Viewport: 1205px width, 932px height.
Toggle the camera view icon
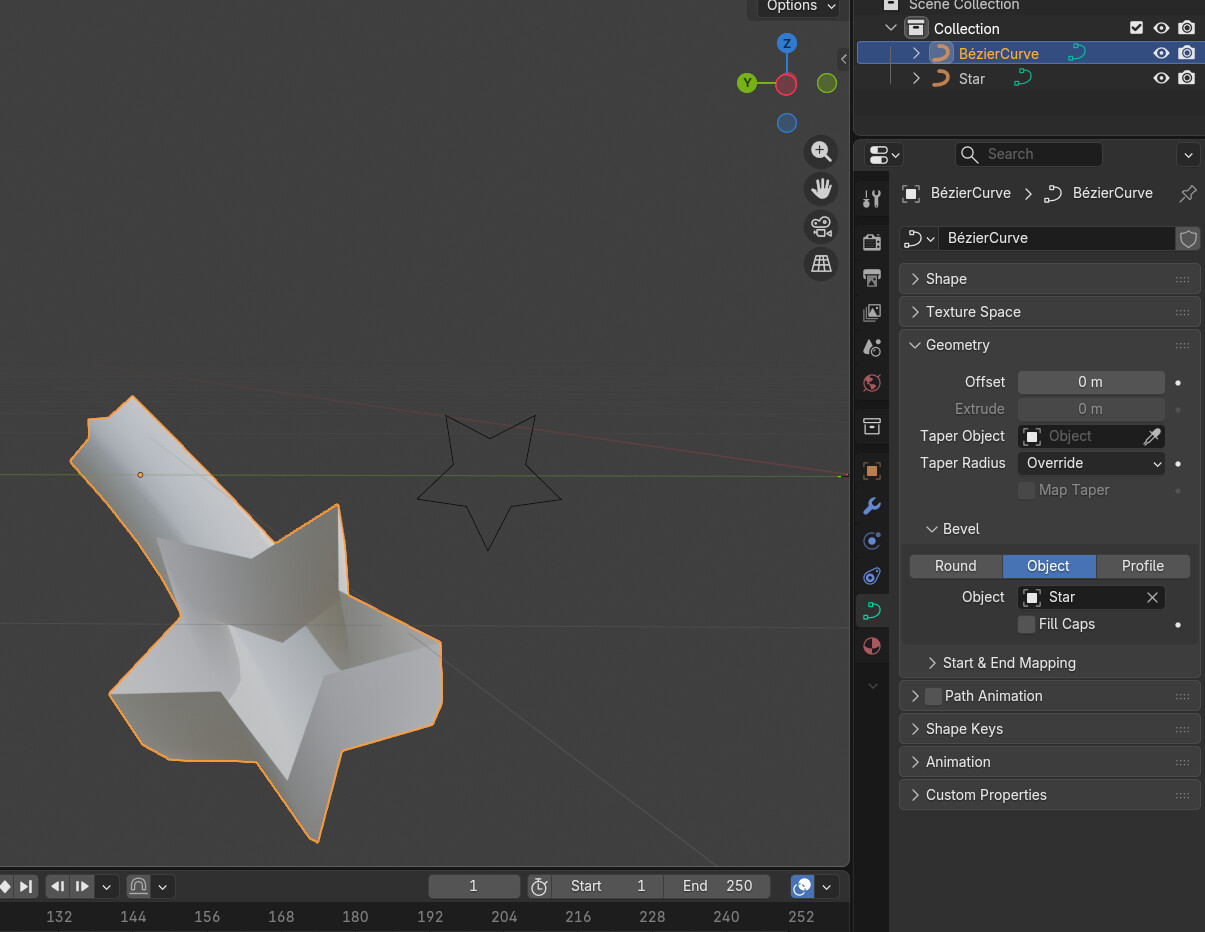[x=821, y=226]
